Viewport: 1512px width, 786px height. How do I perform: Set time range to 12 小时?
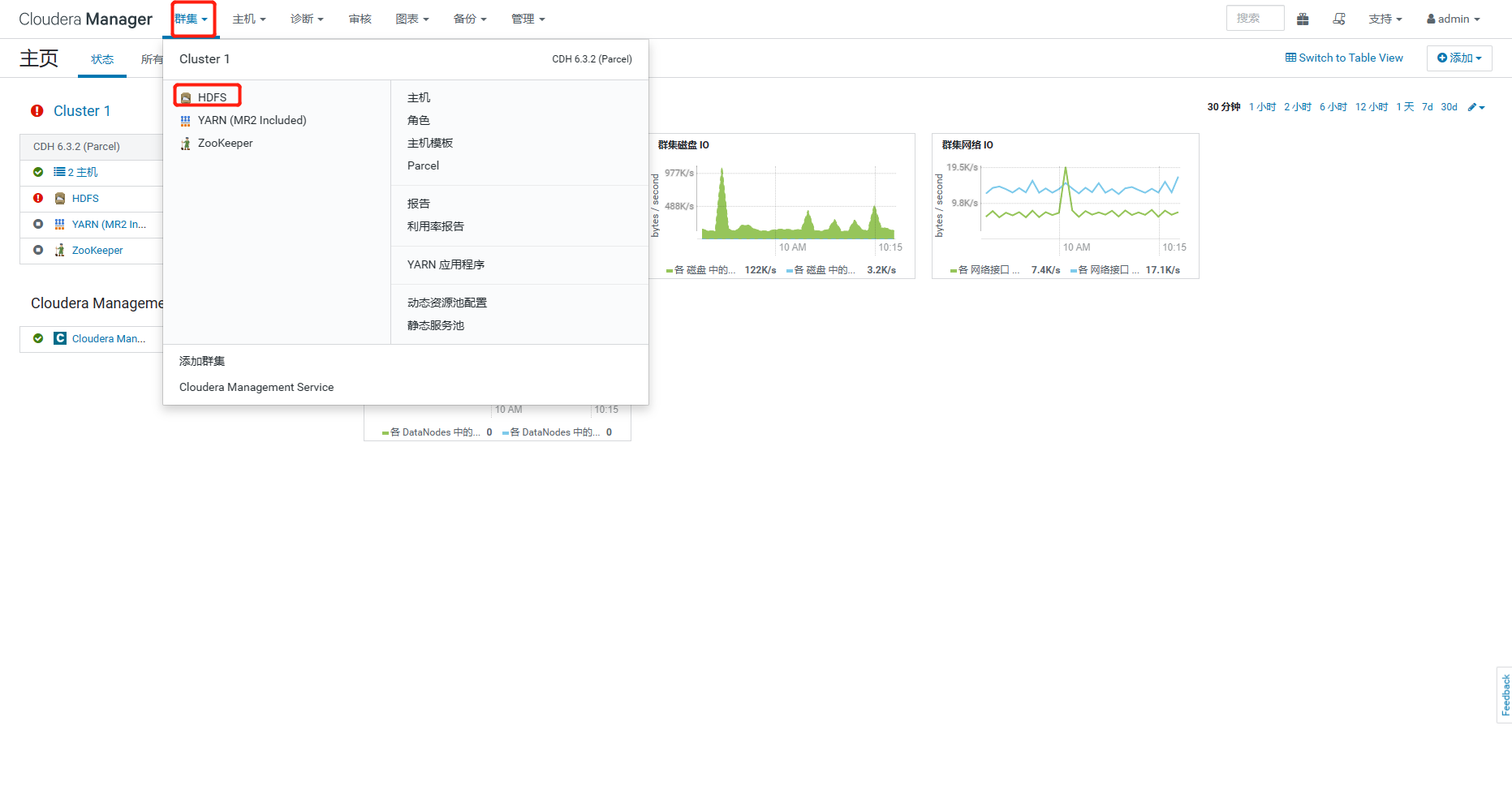coord(1372,107)
